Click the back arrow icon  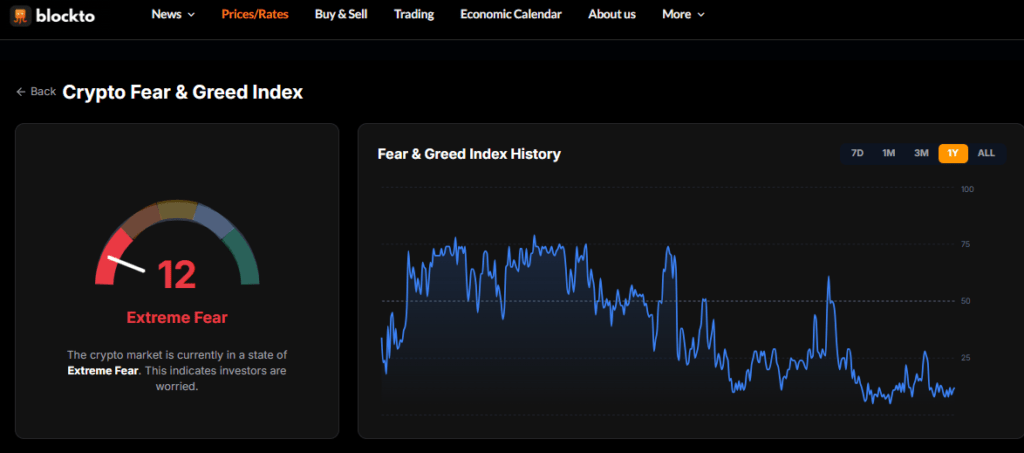pyautogui.click(x=21, y=92)
